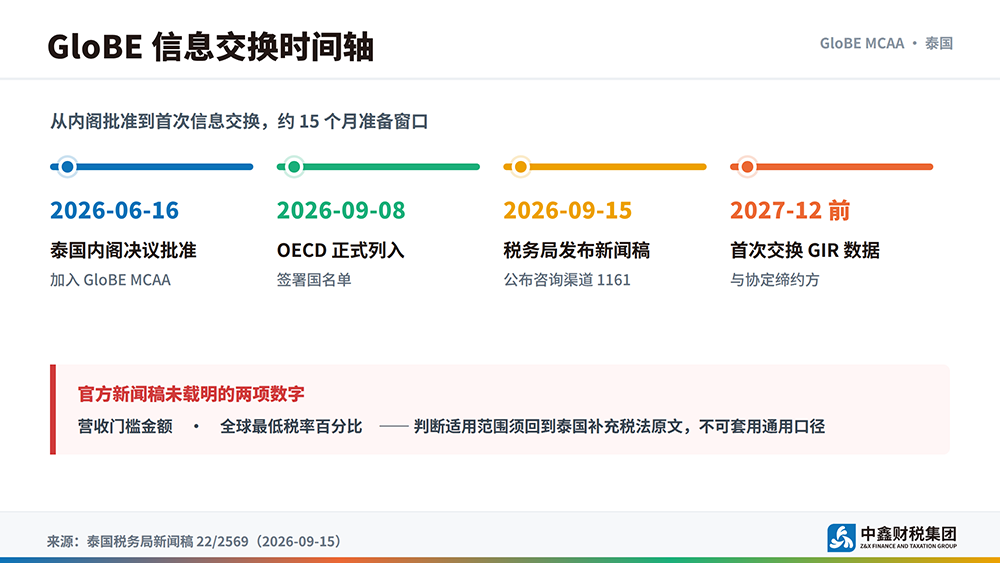1000x563 pixels.
Task: Click the callout item 营收门槛金额
Action: point(125,426)
